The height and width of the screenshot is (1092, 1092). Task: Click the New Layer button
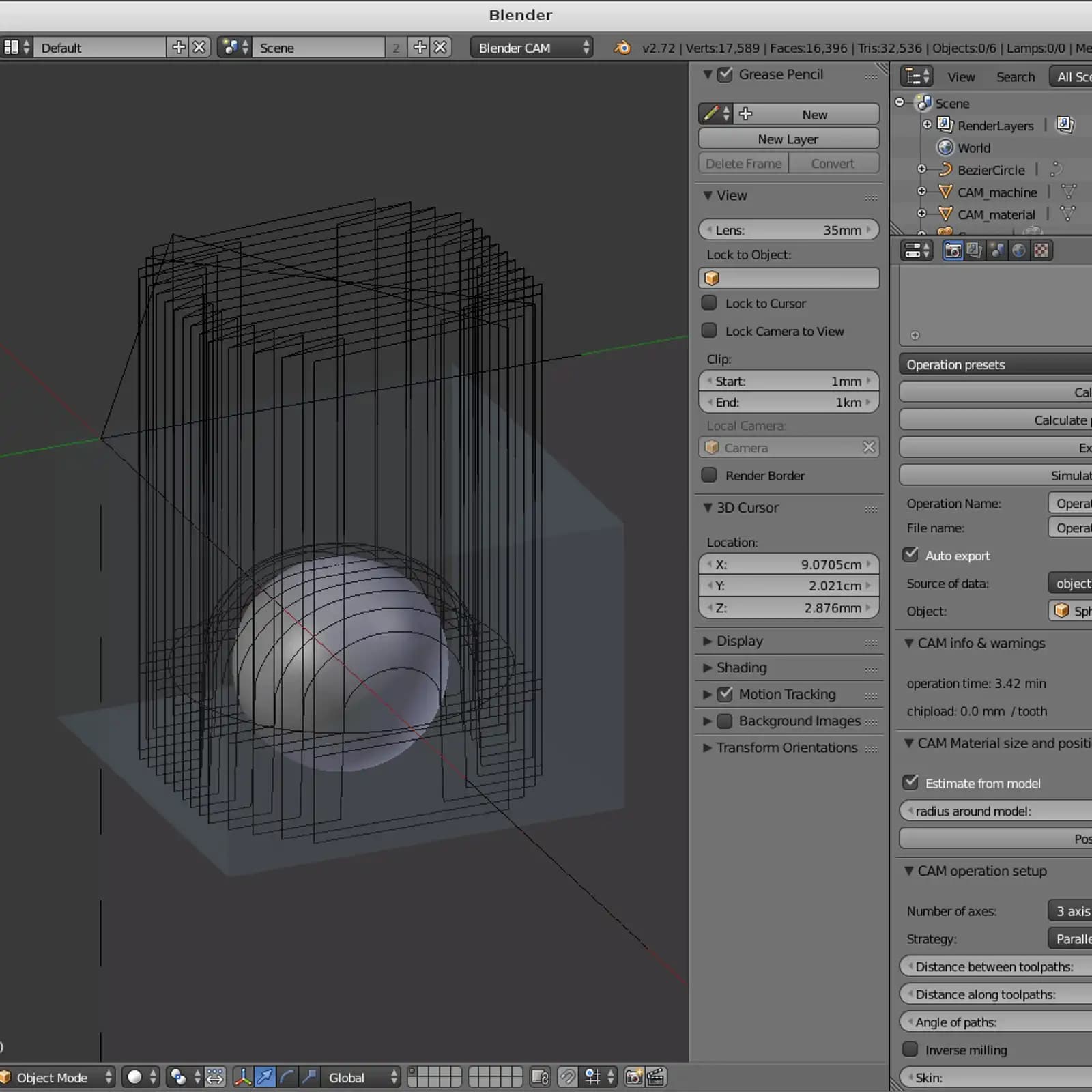(x=788, y=139)
